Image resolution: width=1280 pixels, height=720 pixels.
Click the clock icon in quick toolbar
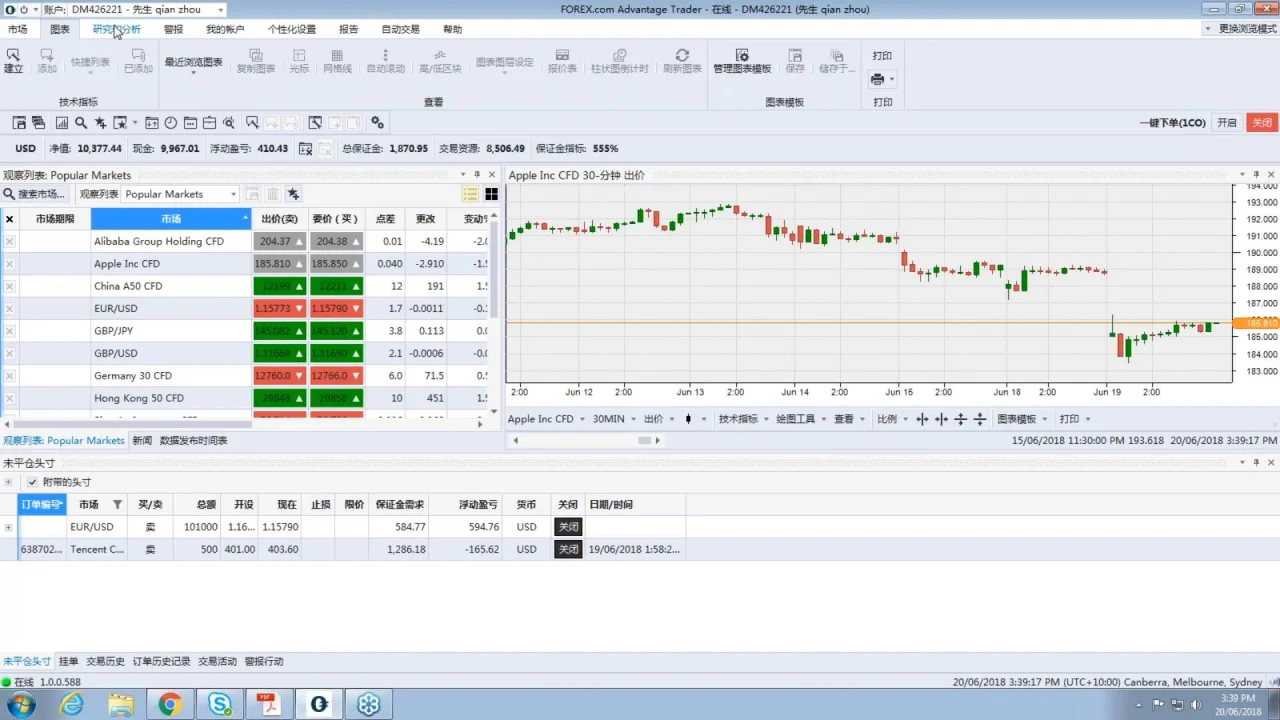click(171, 122)
